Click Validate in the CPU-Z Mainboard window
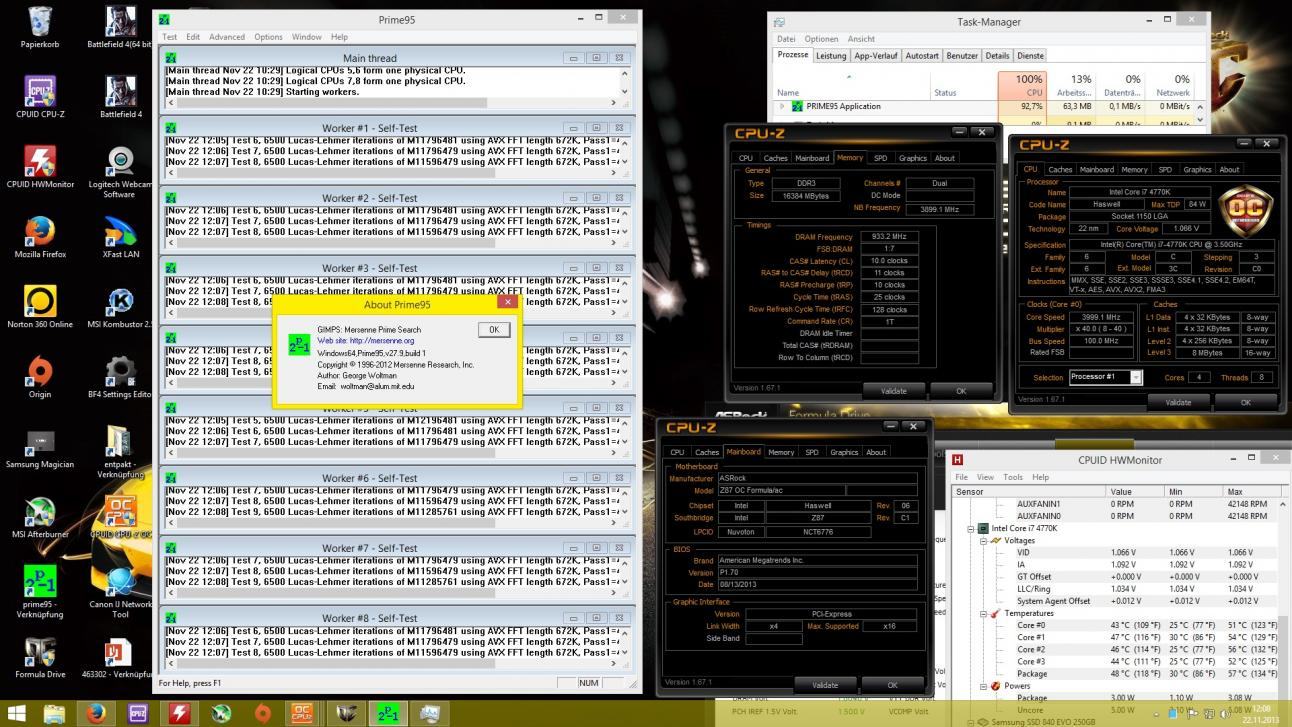The height and width of the screenshot is (727, 1292). point(825,685)
